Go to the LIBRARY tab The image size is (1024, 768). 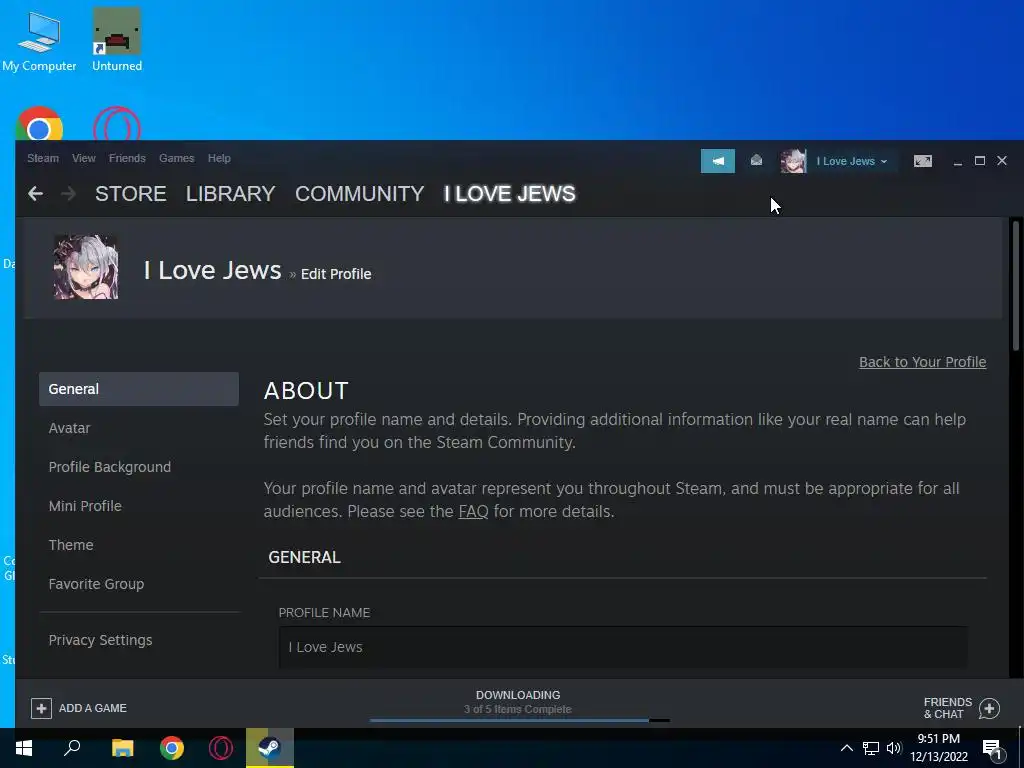click(231, 193)
